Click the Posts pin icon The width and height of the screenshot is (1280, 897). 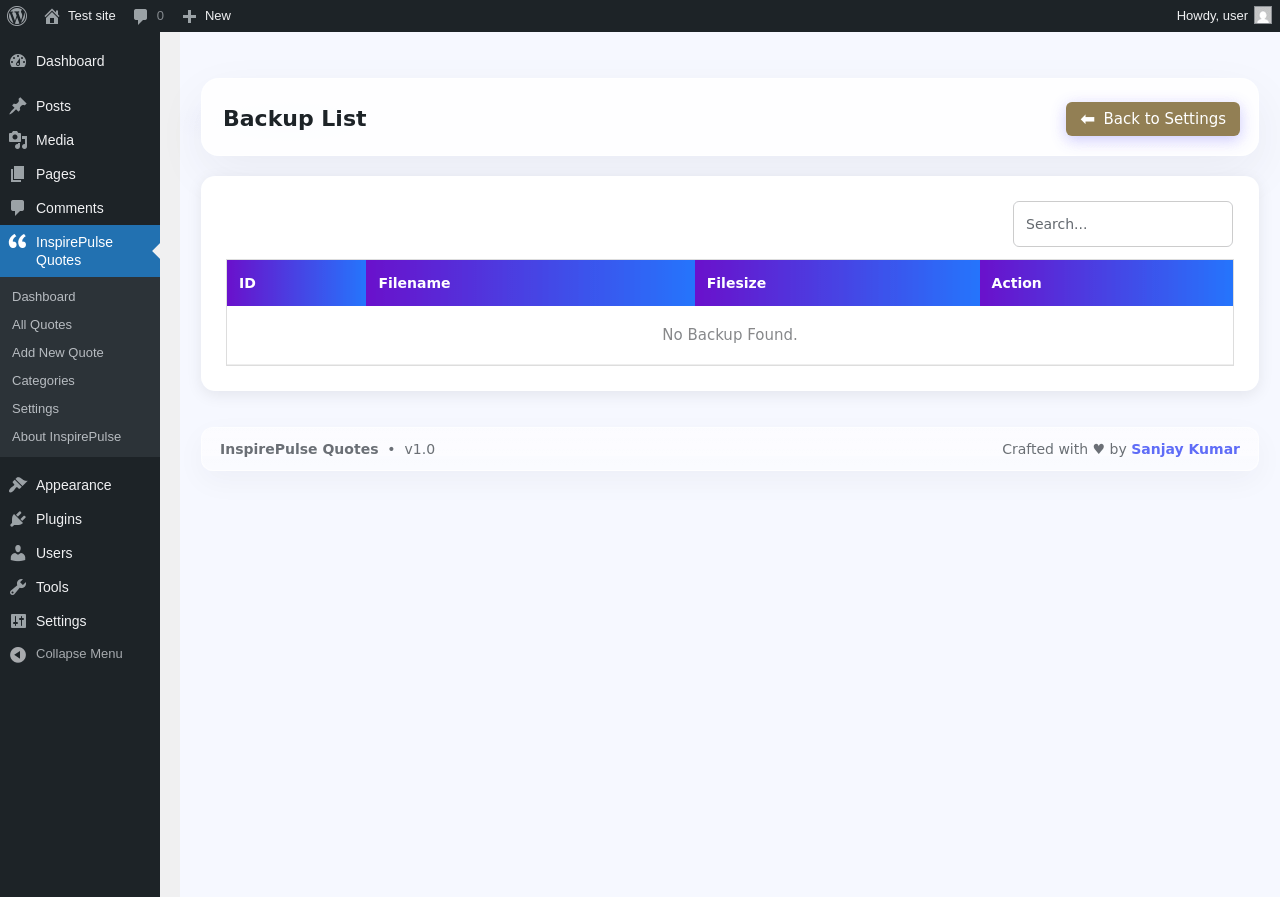pyautogui.click(x=18, y=106)
